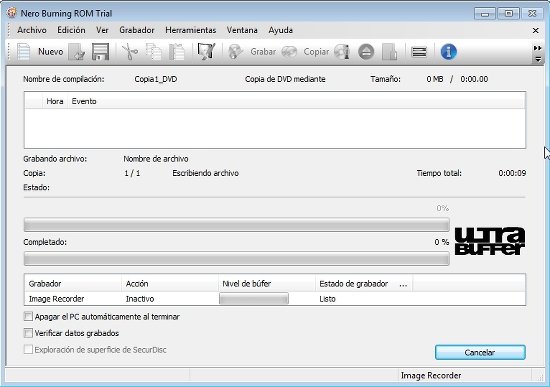The height and width of the screenshot is (387, 550).
Task: Click the file progress bar showing 0%
Action: [x=237, y=225]
